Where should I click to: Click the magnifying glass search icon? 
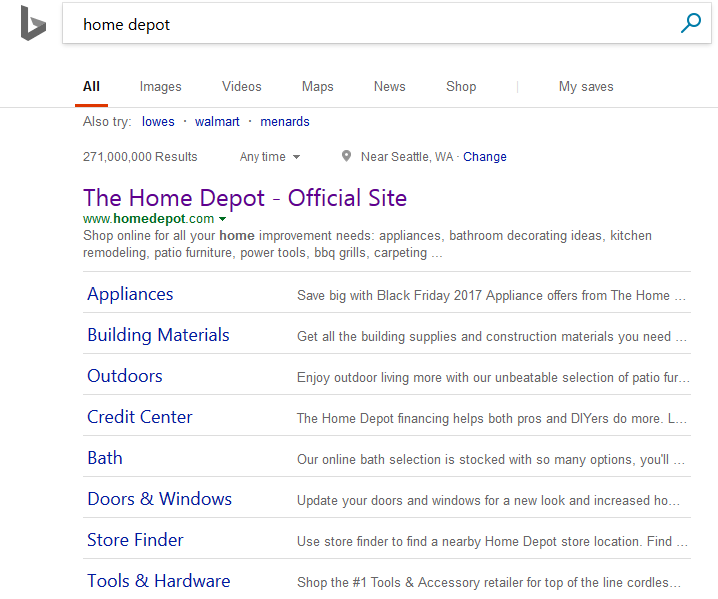690,24
